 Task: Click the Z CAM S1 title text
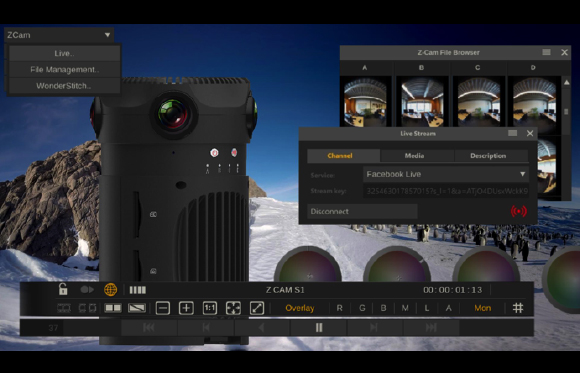tap(285, 290)
